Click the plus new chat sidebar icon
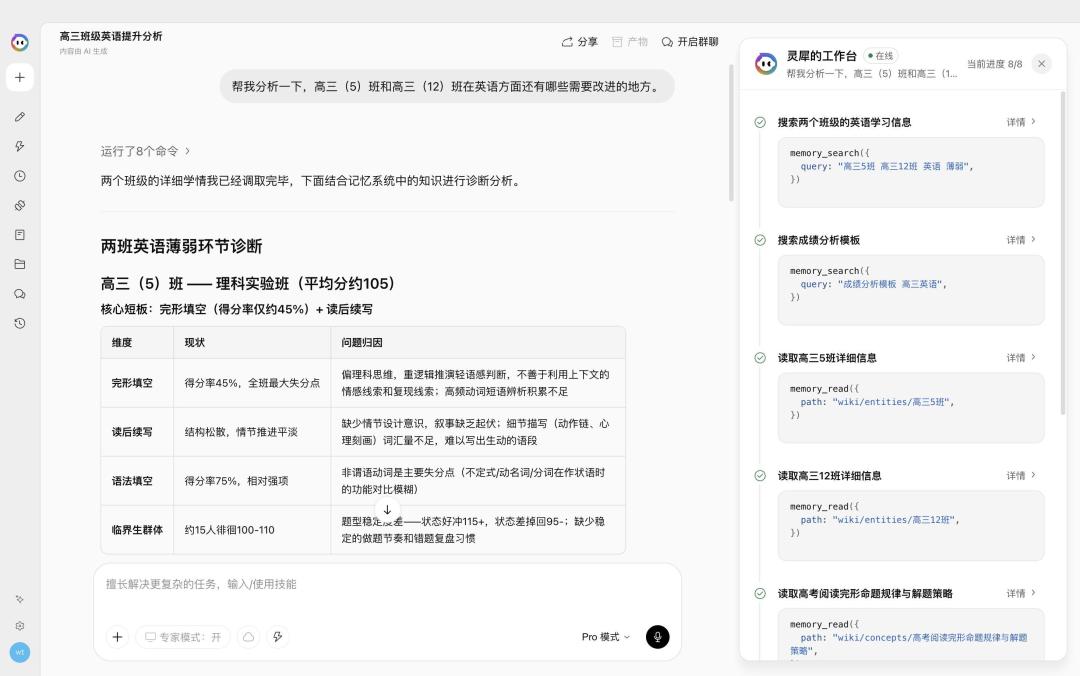 [20, 77]
